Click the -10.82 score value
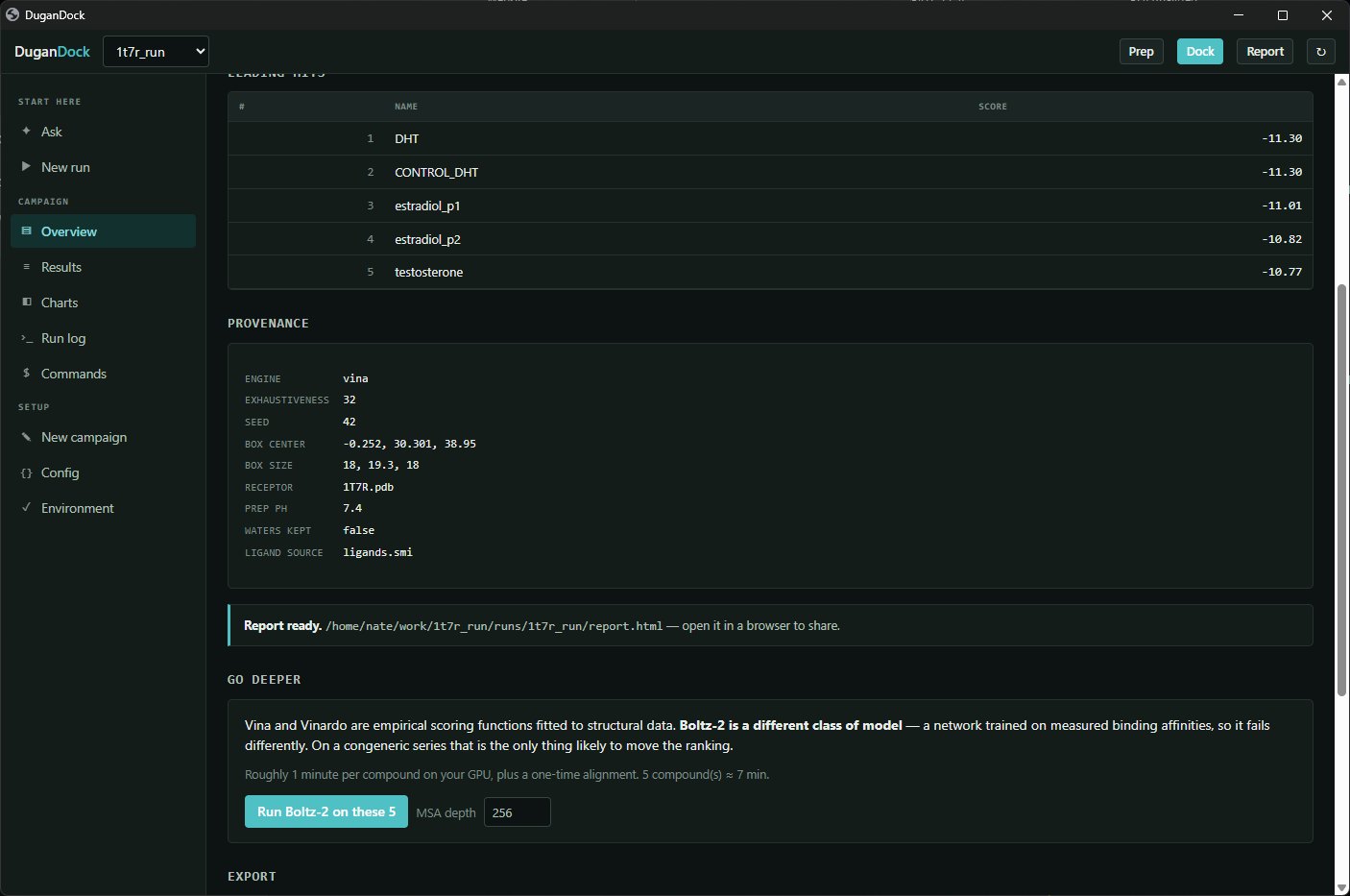1350x896 pixels. 1282,239
